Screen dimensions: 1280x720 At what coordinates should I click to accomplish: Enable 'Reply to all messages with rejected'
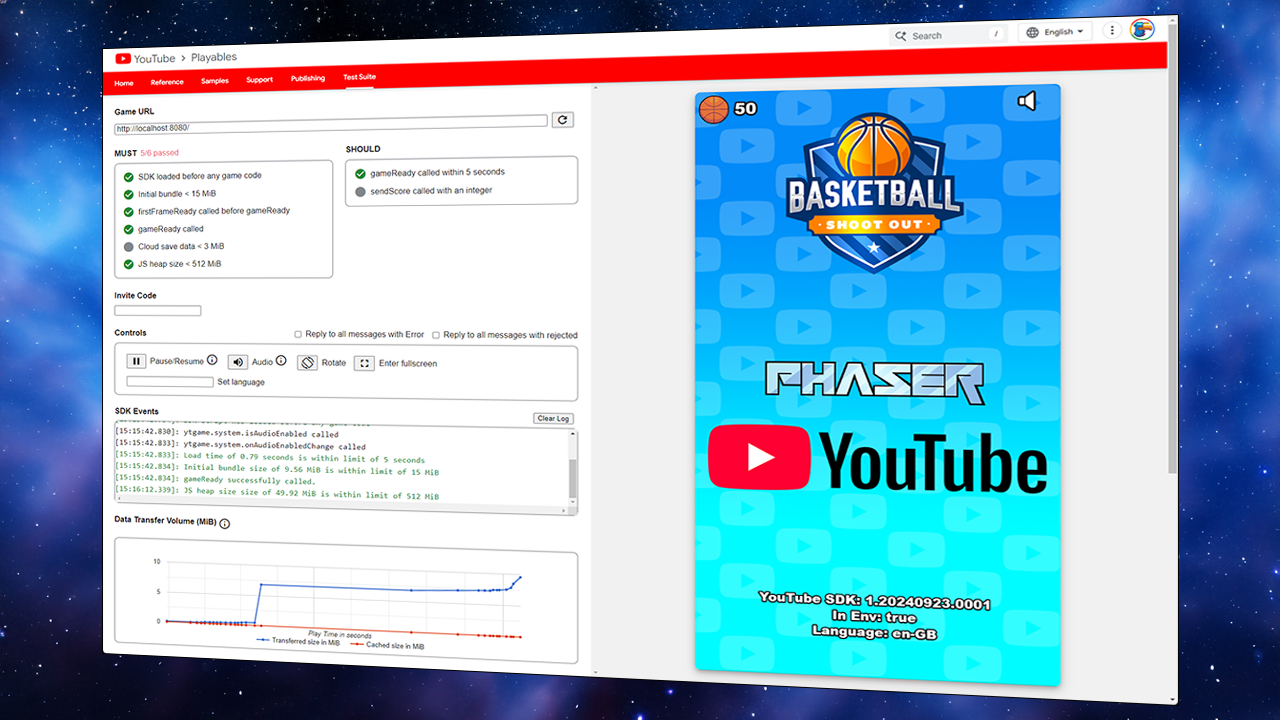tap(436, 335)
